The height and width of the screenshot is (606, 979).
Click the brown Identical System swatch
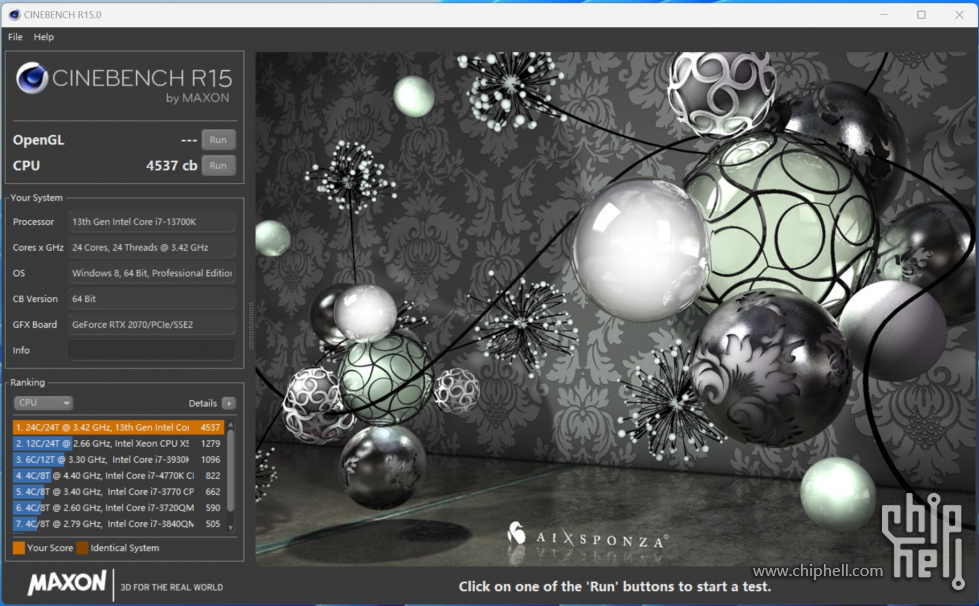click(x=82, y=548)
